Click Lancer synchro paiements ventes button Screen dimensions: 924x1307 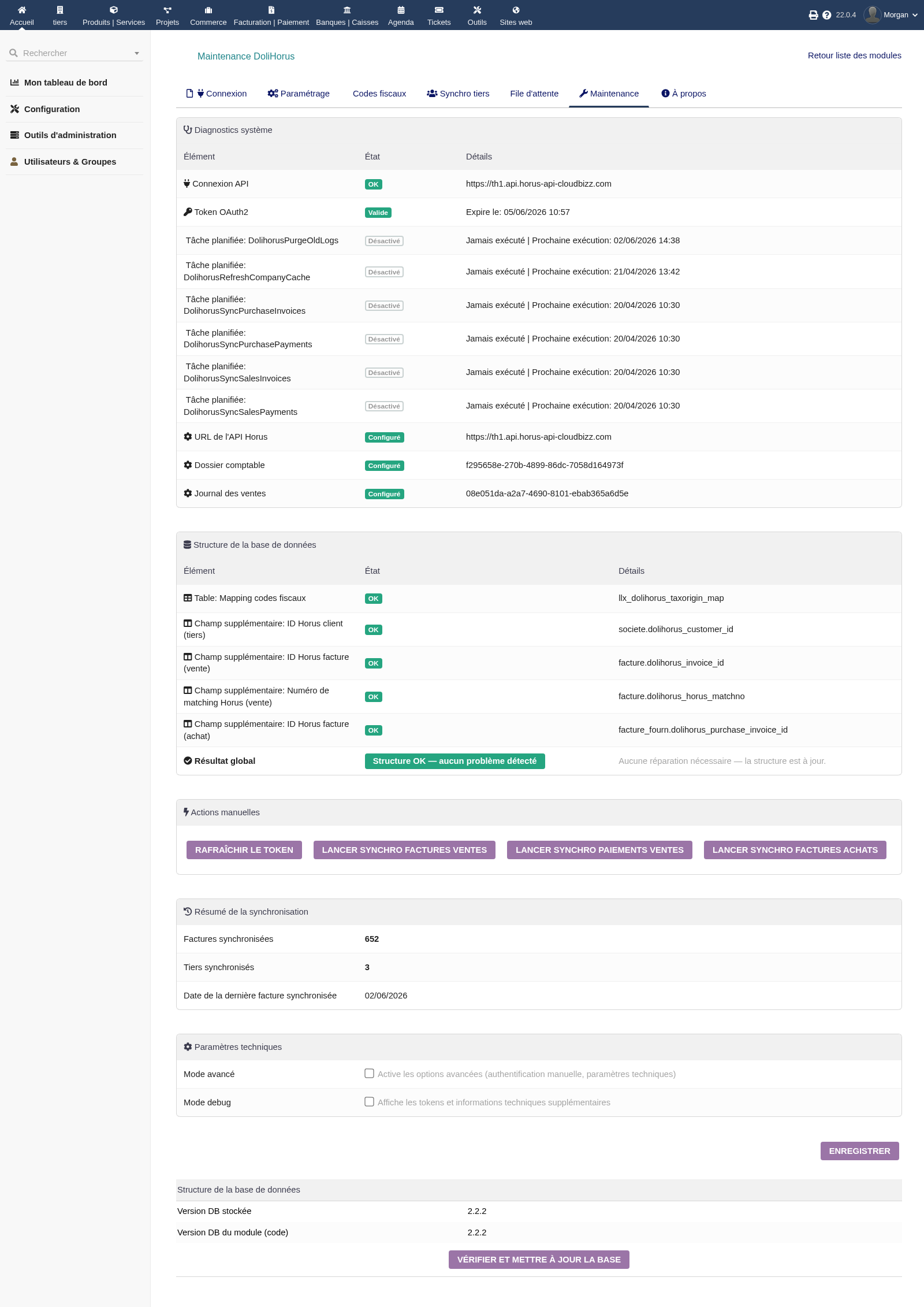click(x=599, y=850)
